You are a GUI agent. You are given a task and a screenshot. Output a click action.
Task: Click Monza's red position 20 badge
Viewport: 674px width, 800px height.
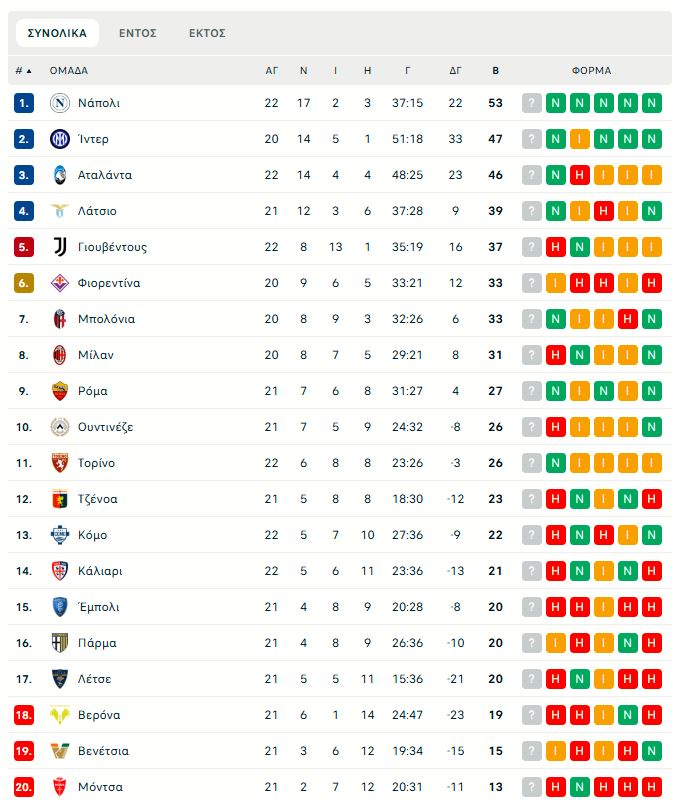[x=24, y=787]
